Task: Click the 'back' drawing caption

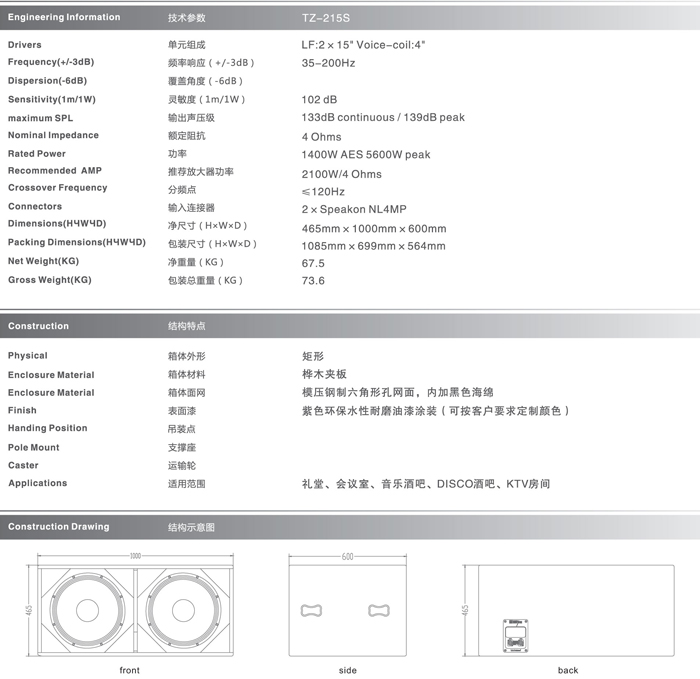Action: 568,670
